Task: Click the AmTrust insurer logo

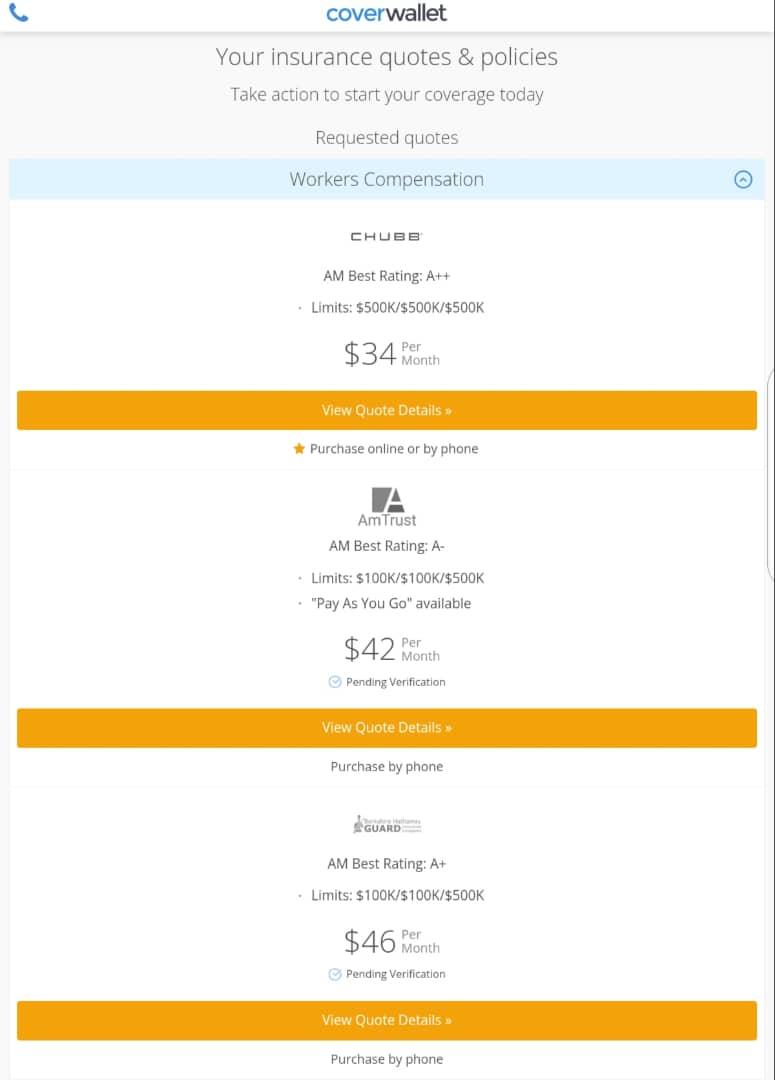Action: point(387,507)
